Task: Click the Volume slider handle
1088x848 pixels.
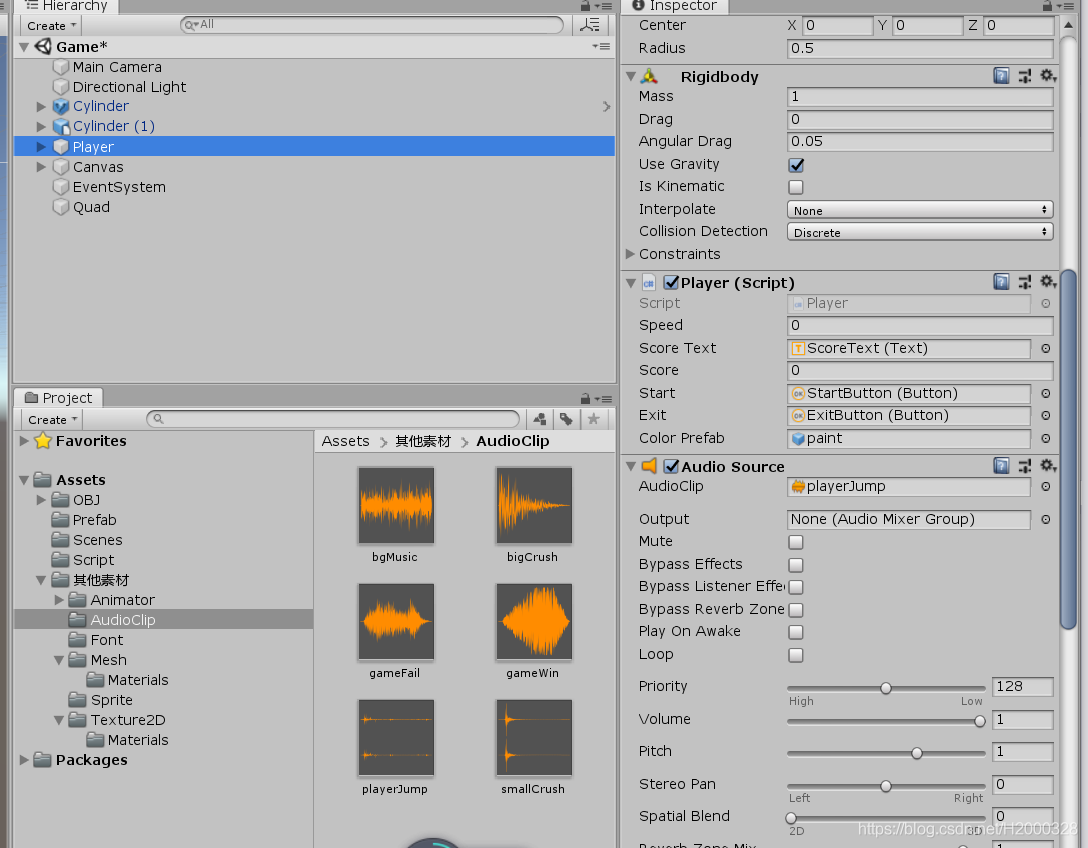Action: tap(979, 721)
